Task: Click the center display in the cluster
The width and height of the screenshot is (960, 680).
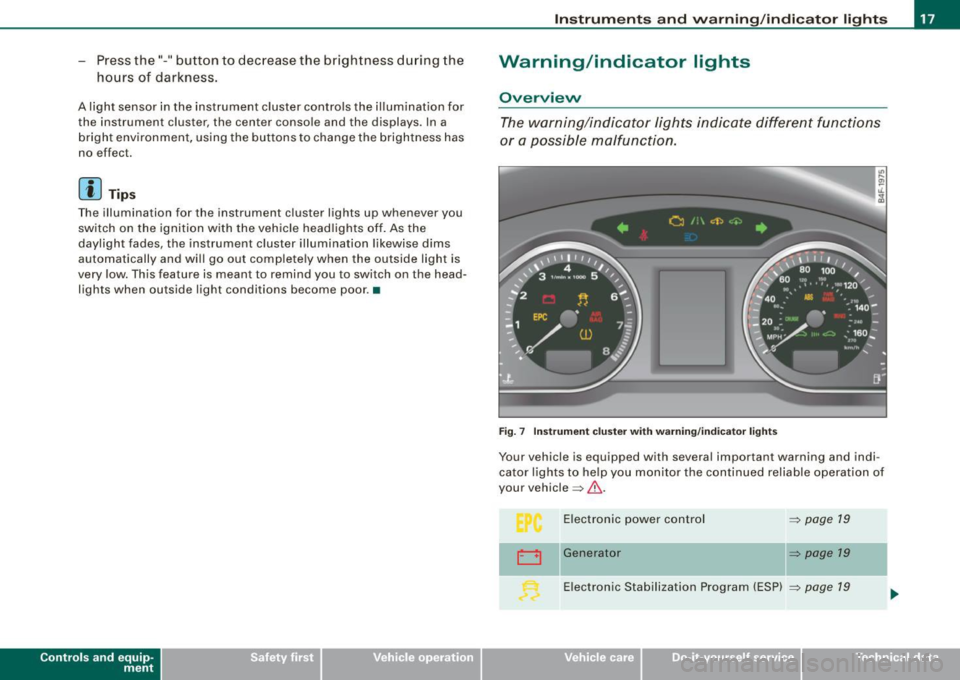Action: [692, 318]
